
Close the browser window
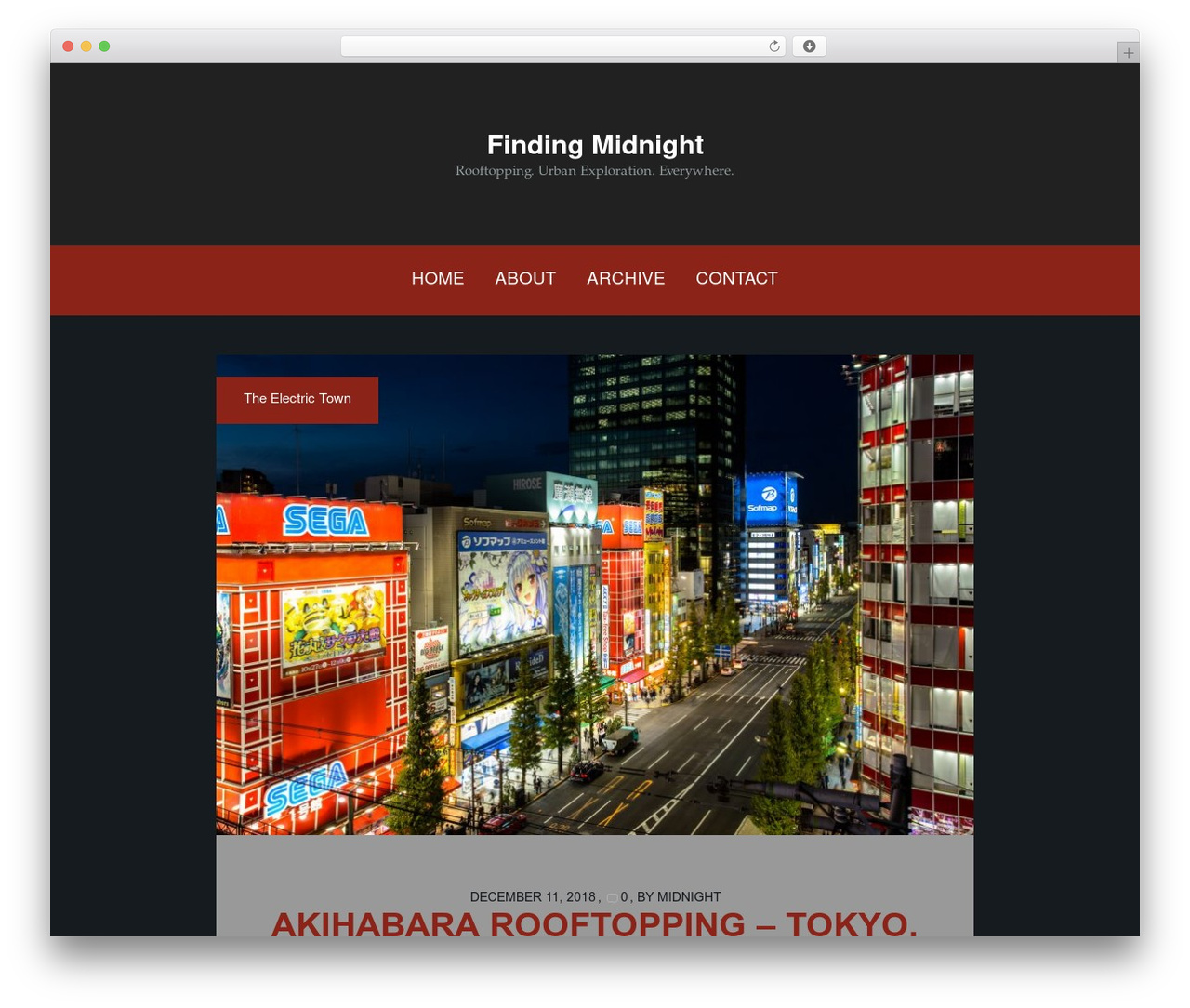(68, 46)
